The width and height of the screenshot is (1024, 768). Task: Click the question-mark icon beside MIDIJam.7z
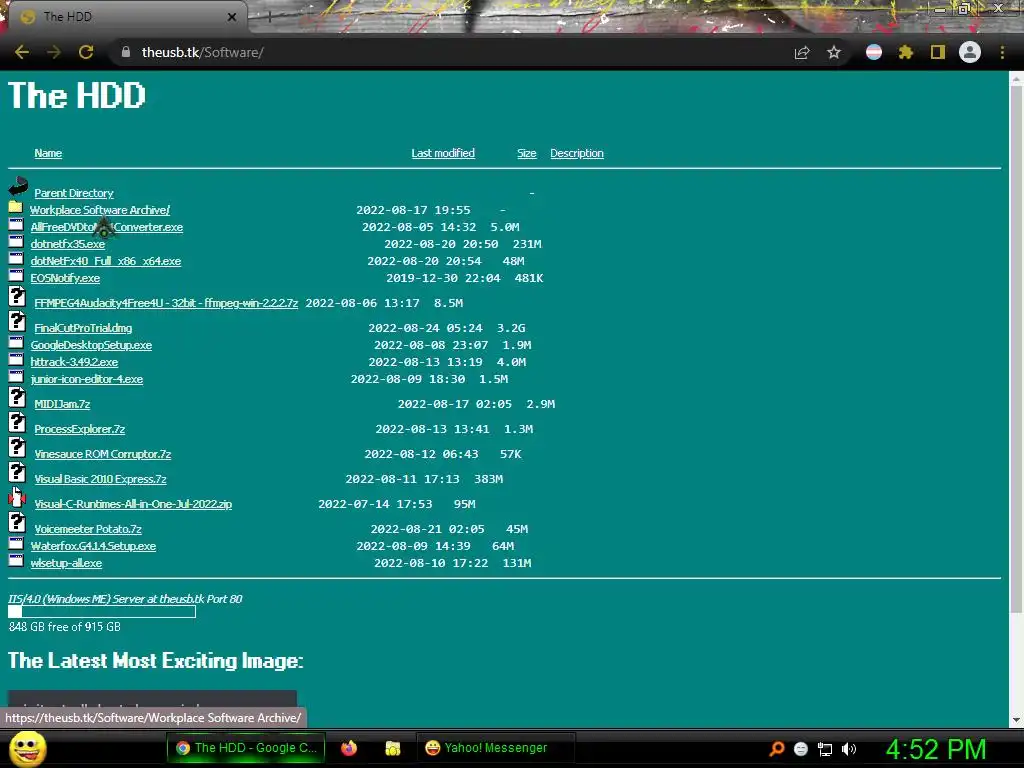click(17, 396)
